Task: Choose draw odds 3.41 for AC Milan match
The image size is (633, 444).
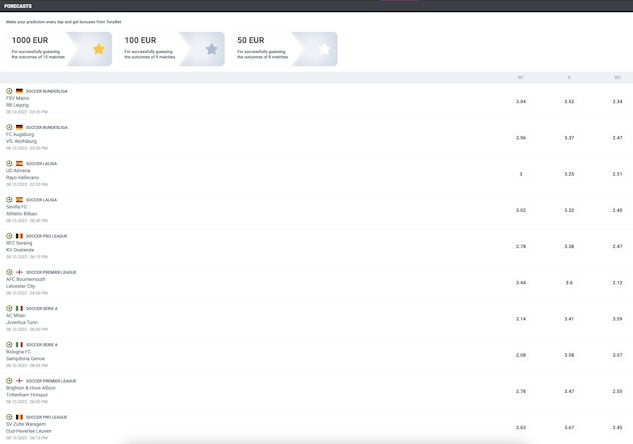Action: pos(569,318)
